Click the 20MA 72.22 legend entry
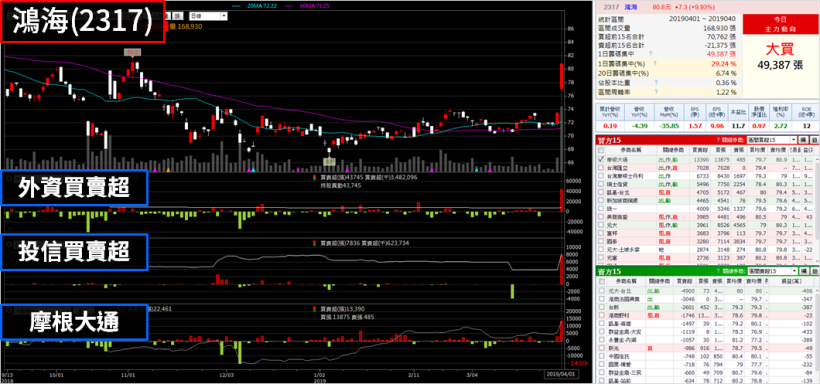 (x=263, y=6)
